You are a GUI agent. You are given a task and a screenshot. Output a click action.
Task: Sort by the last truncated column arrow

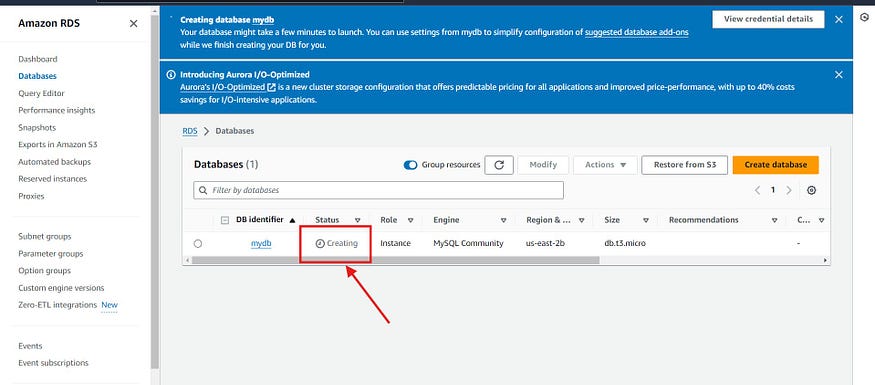(x=821, y=220)
